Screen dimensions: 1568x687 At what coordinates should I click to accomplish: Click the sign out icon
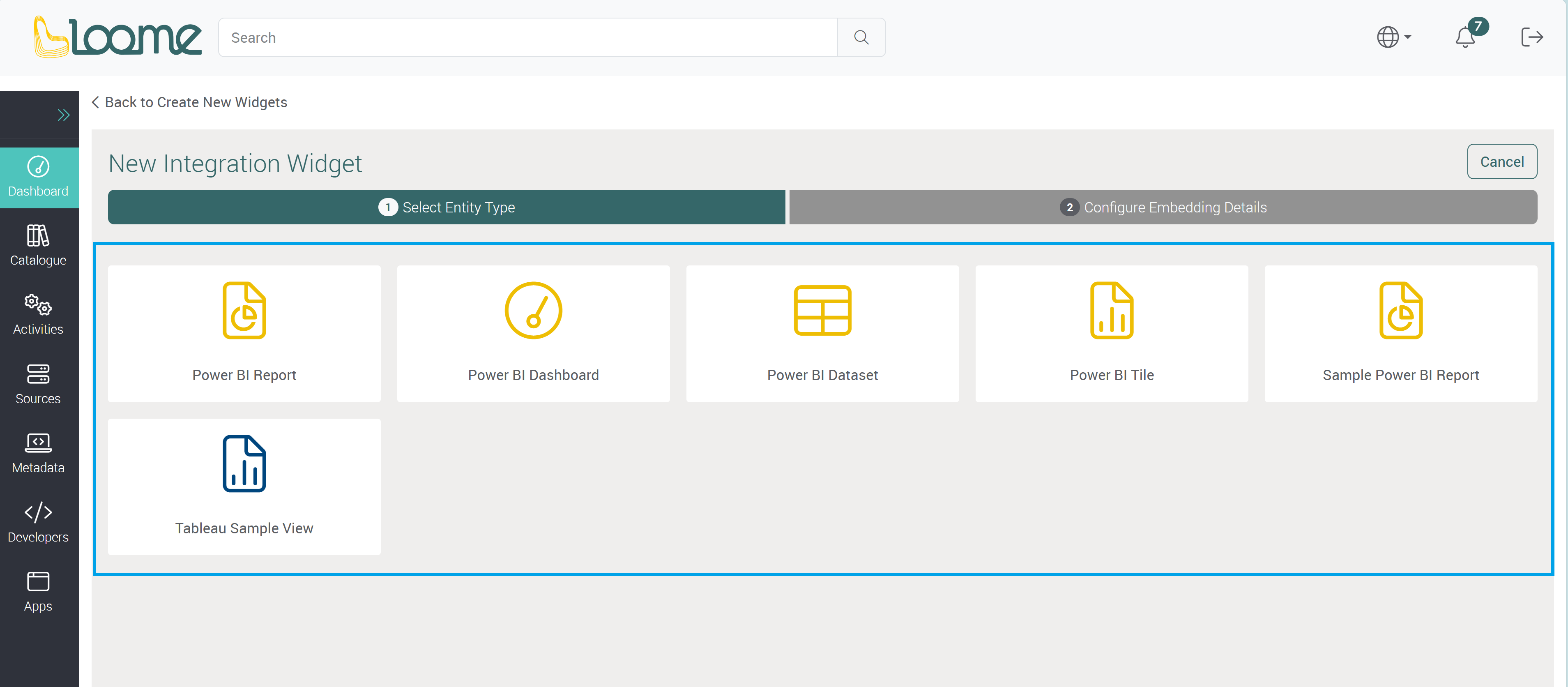(x=1531, y=37)
